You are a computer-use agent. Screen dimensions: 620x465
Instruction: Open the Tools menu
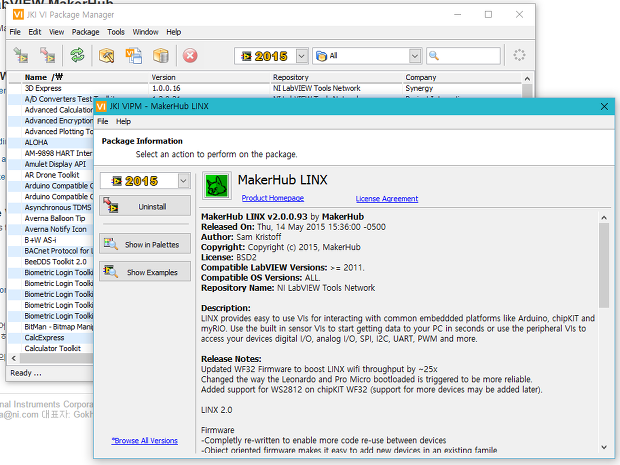116,32
